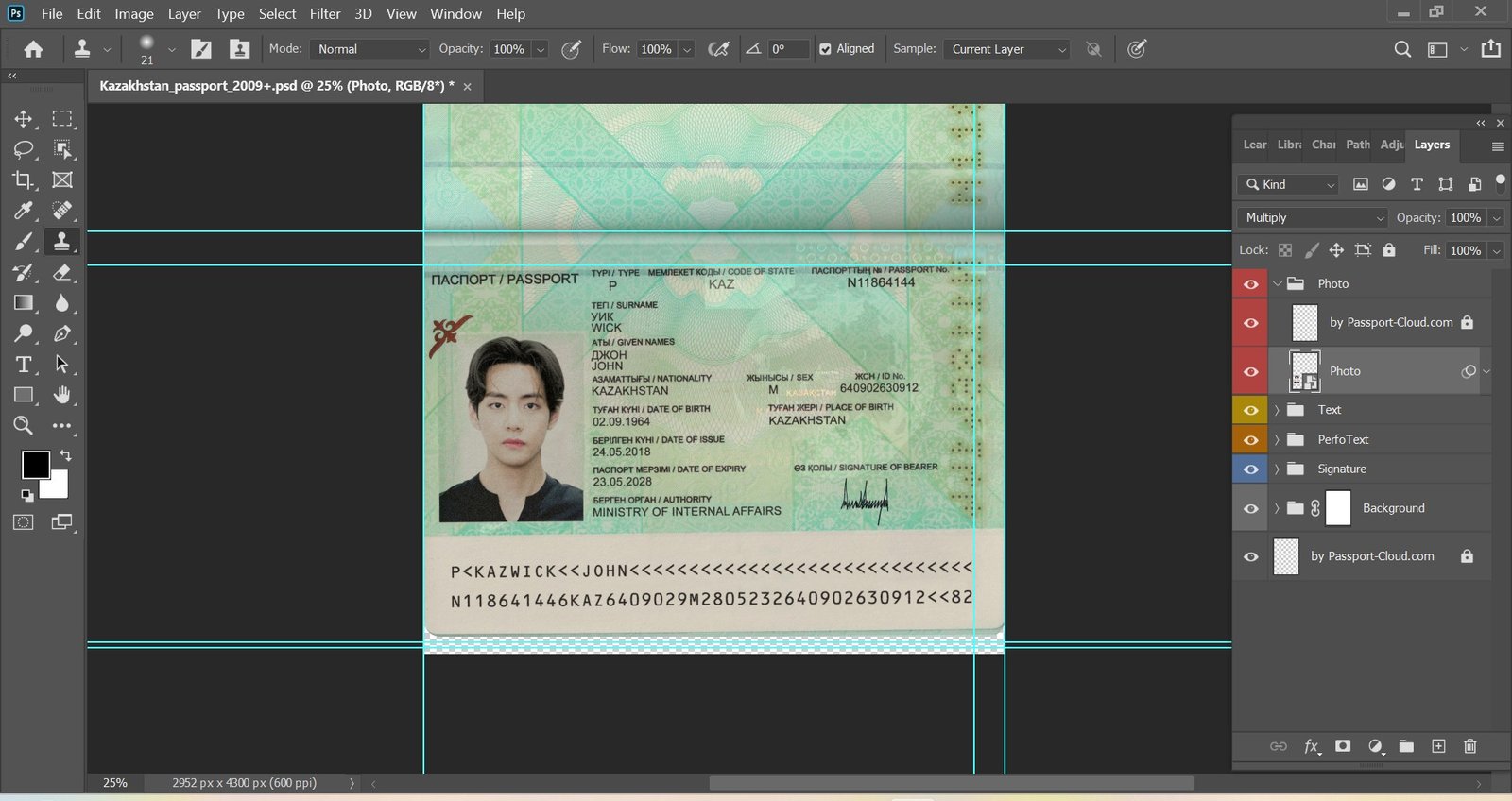Open the Filter menu

[x=325, y=14]
